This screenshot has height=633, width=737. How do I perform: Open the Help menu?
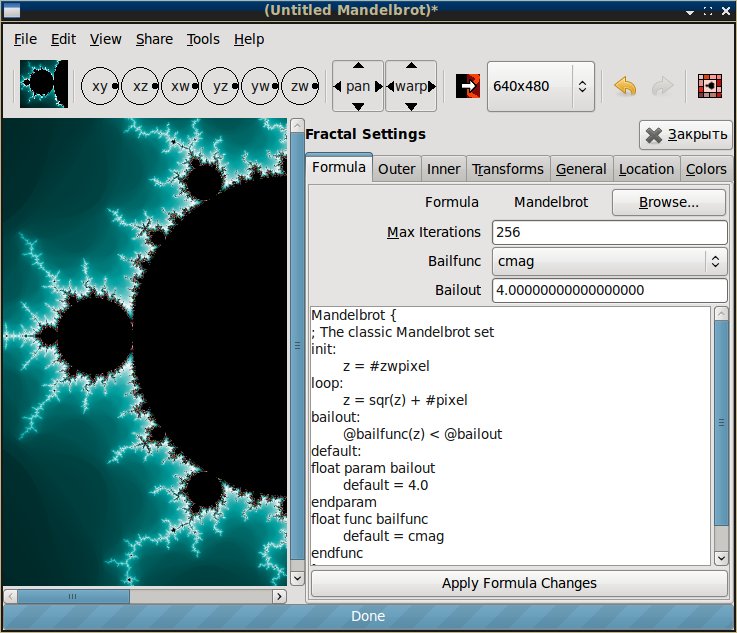pos(249,39)
